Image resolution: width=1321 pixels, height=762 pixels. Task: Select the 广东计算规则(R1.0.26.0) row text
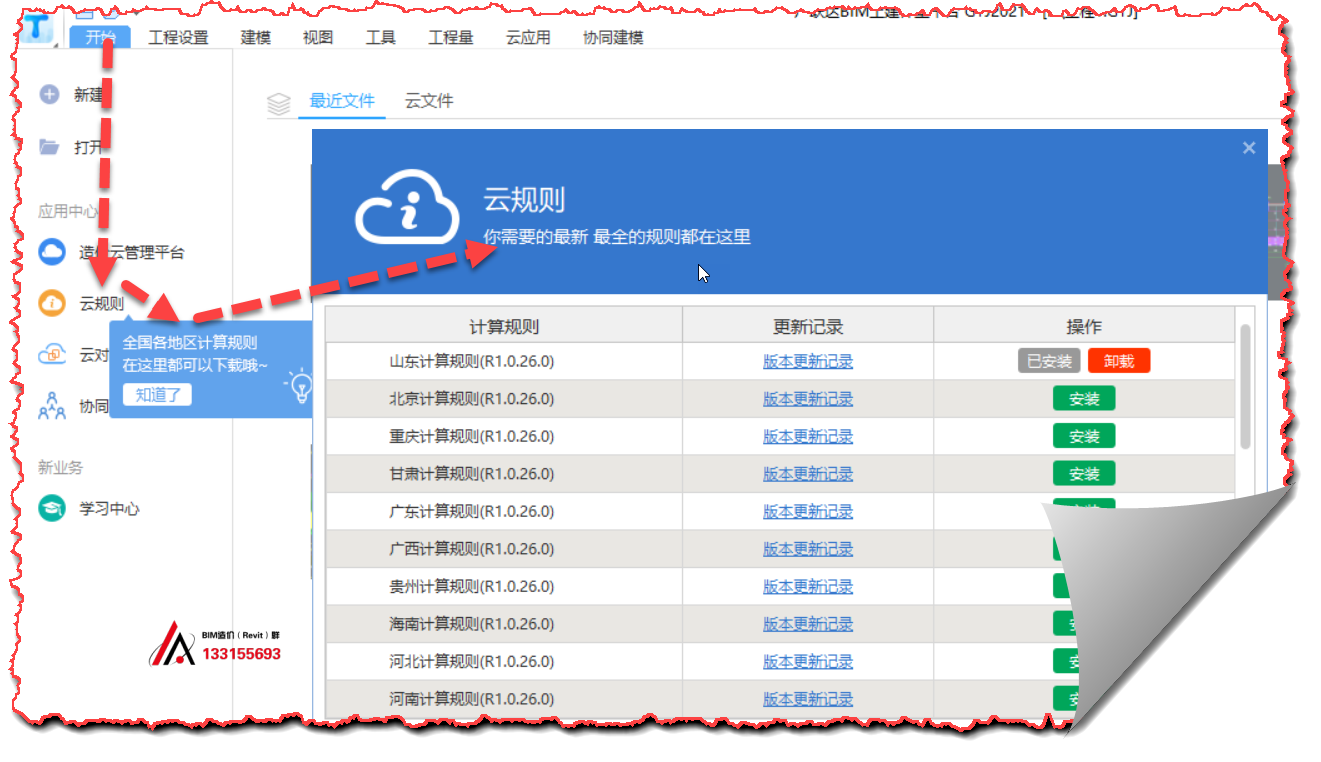(x=472, y=511)
